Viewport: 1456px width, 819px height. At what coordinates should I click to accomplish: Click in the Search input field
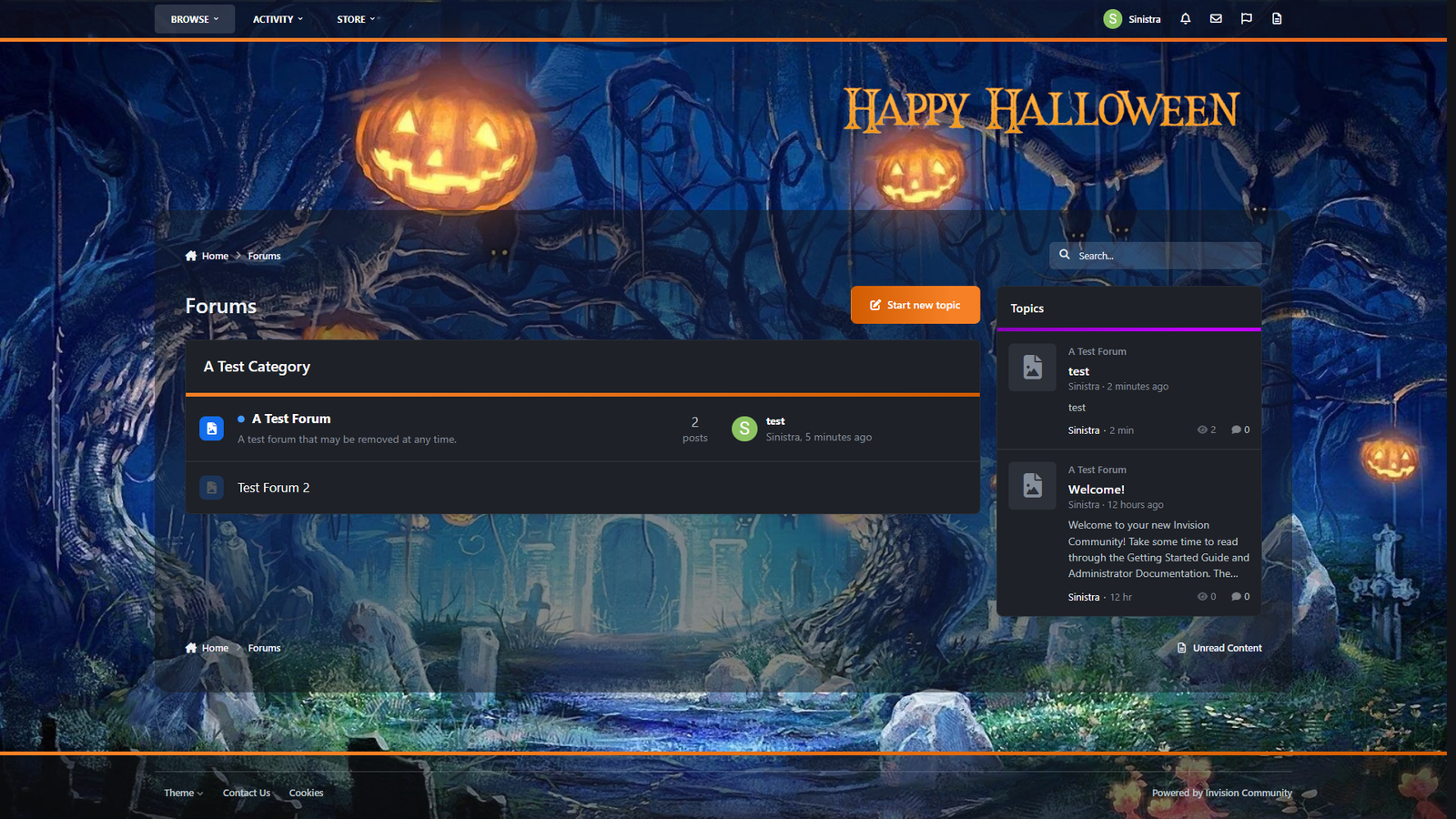(1165, 256)
